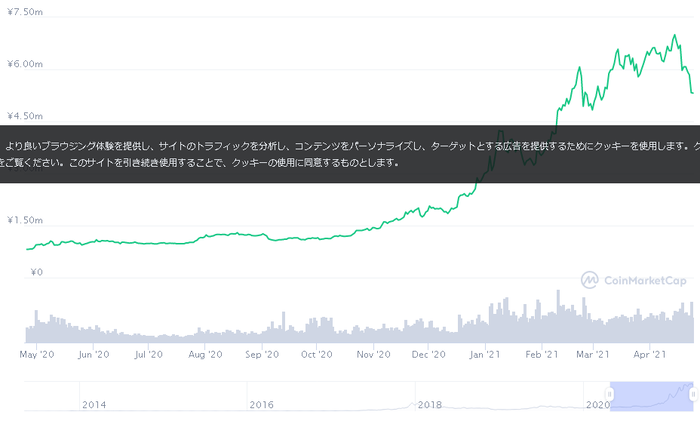Select 2020 on the navigator timeline
Image resolution: width=700 pixels, height=421 pixels.
coord(598,405)
